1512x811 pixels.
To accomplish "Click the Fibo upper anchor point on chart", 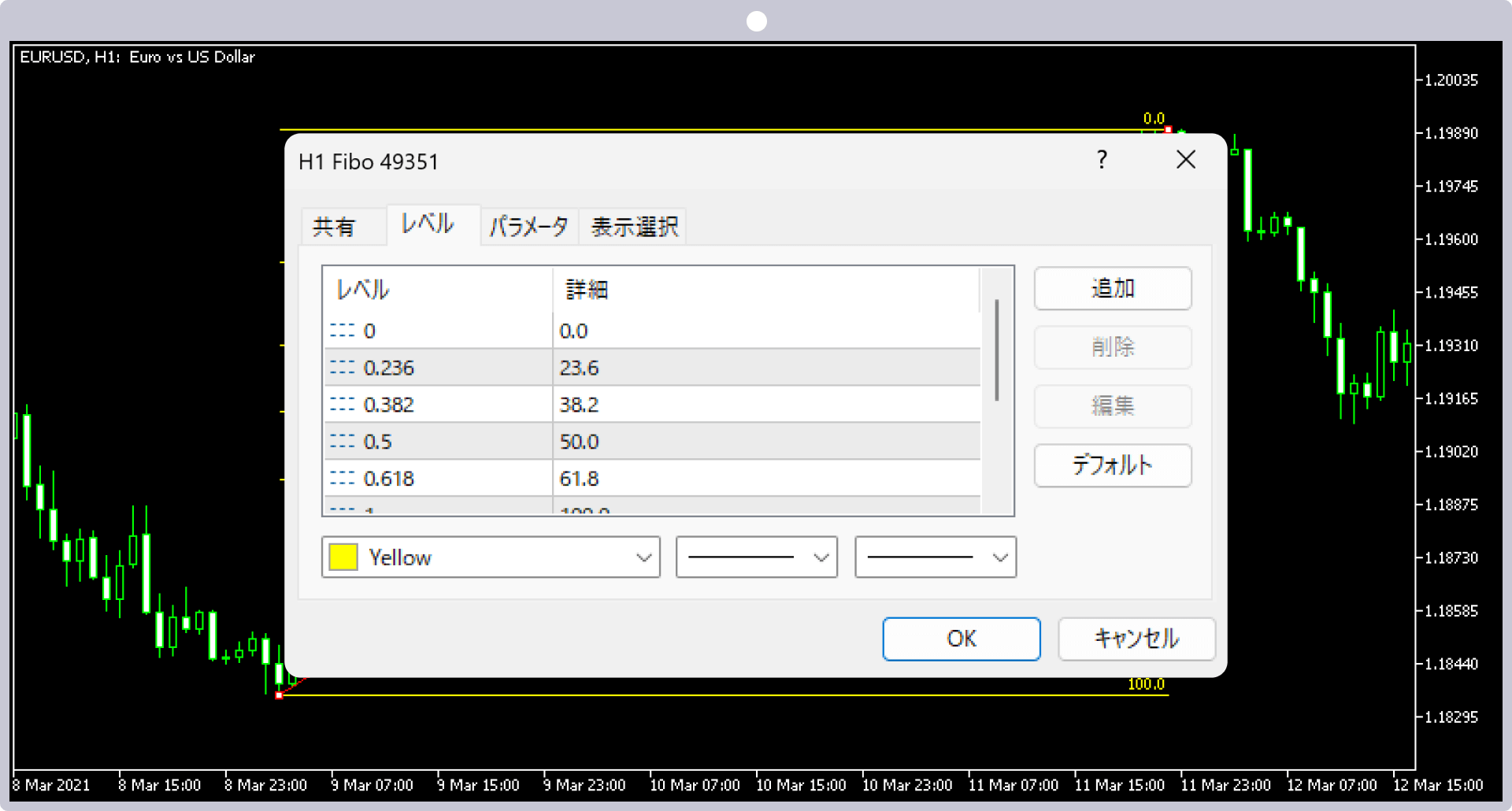I will tap(1168, 130).
